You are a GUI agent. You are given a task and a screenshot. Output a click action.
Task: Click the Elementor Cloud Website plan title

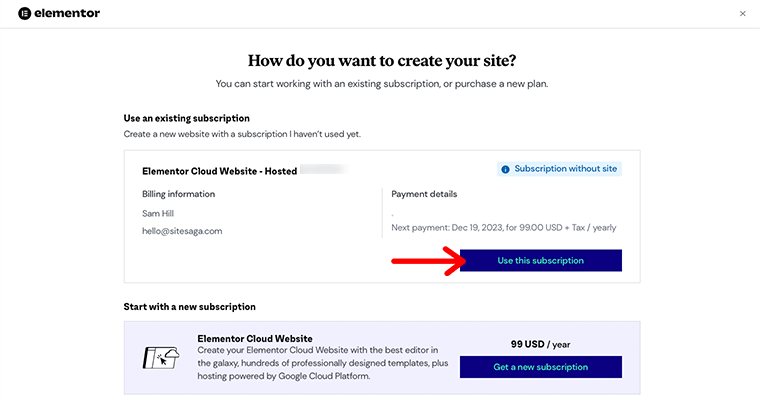point(255,339)
